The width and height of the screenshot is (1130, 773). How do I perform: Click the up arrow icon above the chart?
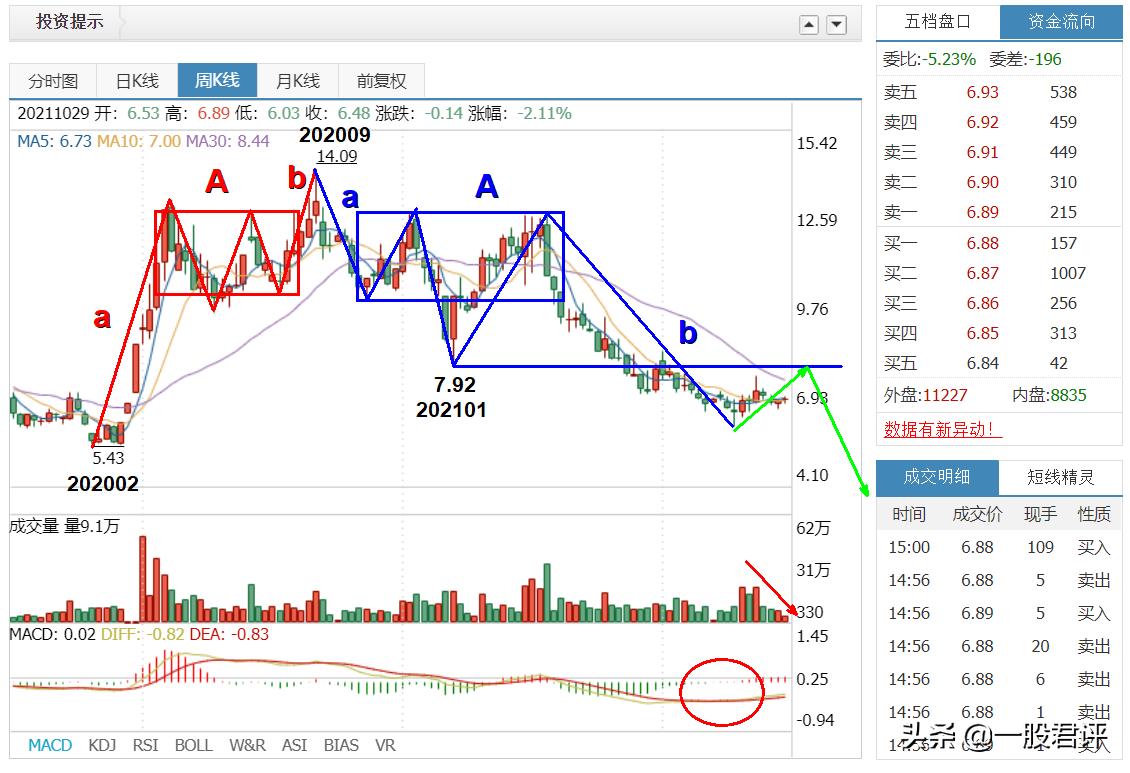pos(808,23)
